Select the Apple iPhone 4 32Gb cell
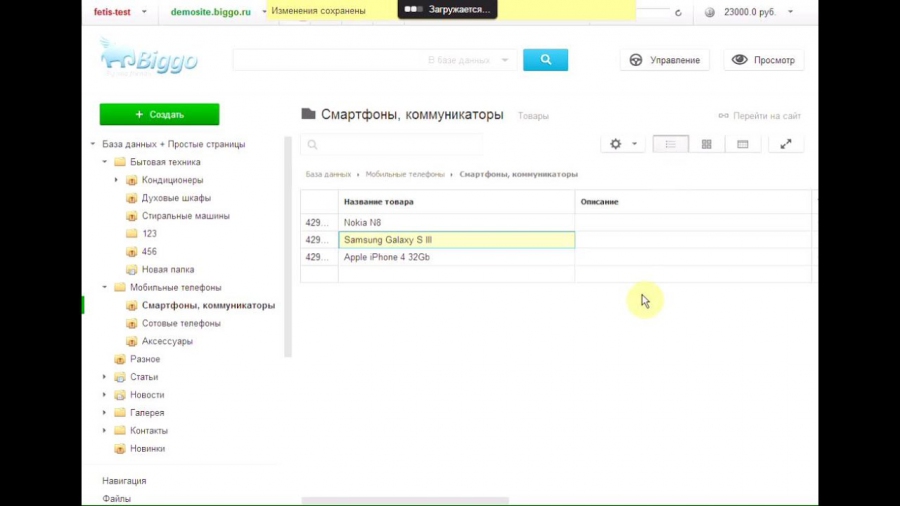Image resolution: width=900 pixels, height=506 pixels. click(456, 257)
